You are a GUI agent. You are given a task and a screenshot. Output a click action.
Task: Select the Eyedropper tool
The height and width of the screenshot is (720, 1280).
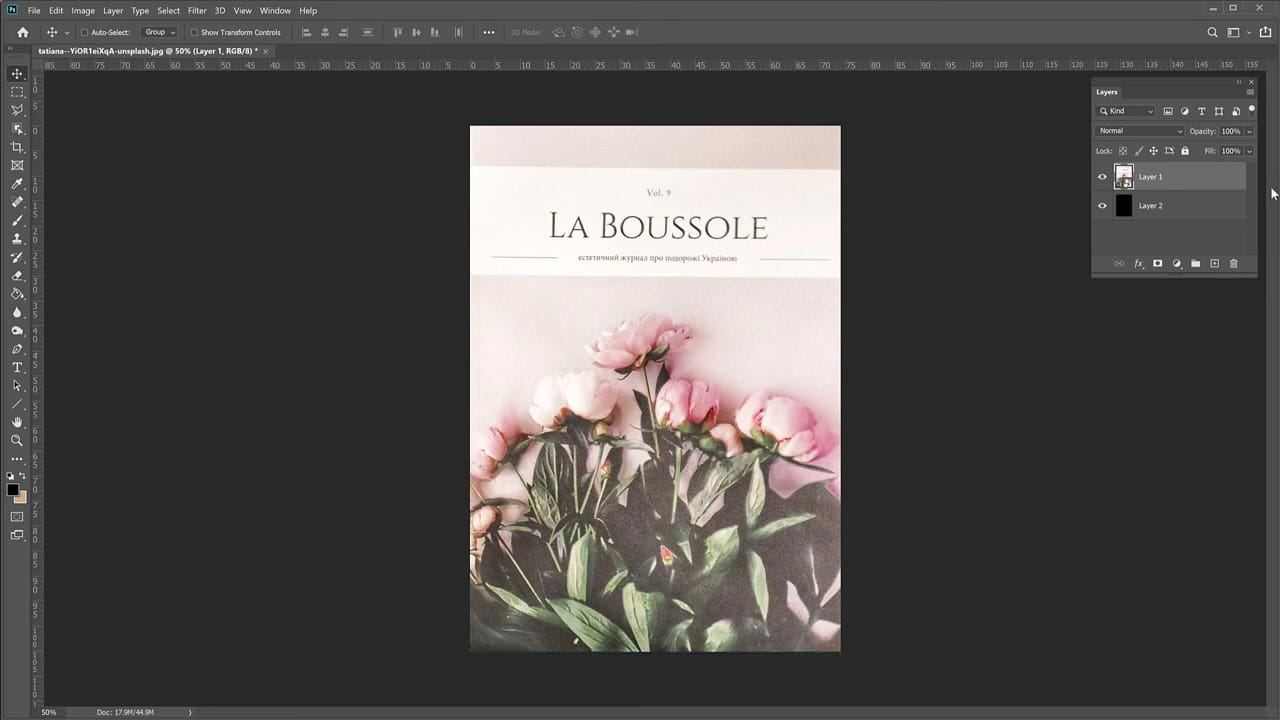[17, 184]
